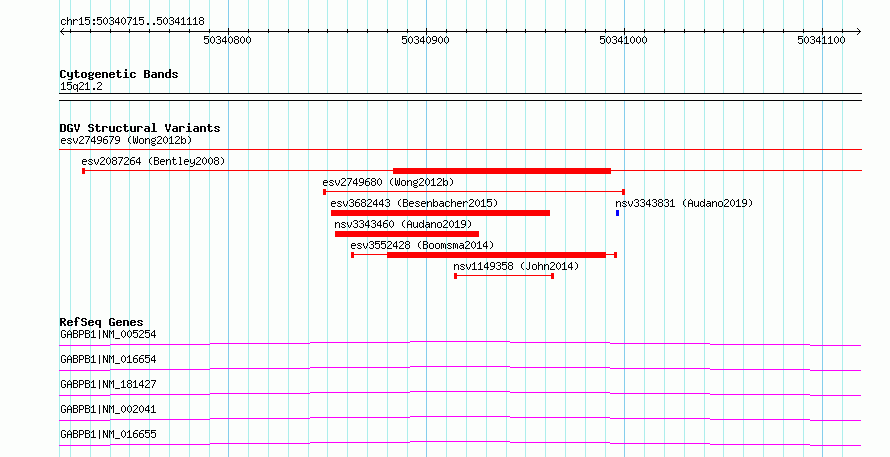The width and height of the screenshot is (890, 457).
Task: Click the nsv3343460 red variant bar
Action: tap(407, 234)
